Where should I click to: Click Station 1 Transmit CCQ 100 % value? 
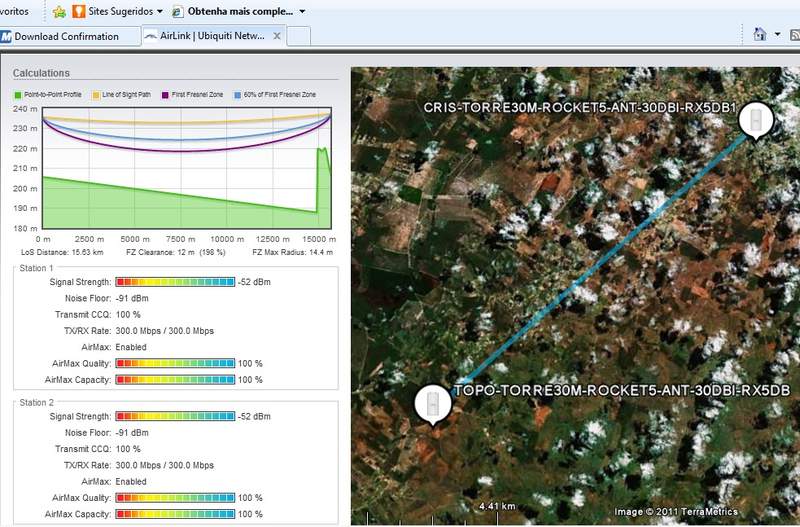pyautogui.click(x=128, y=314)
